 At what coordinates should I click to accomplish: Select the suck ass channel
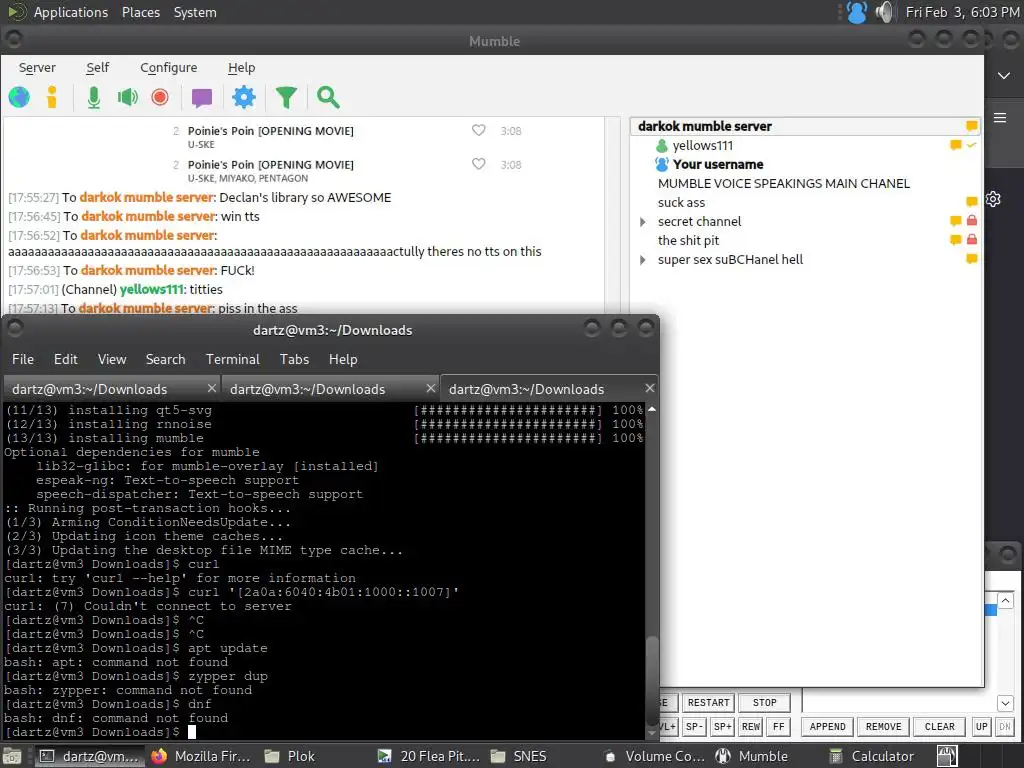point(681,202)
